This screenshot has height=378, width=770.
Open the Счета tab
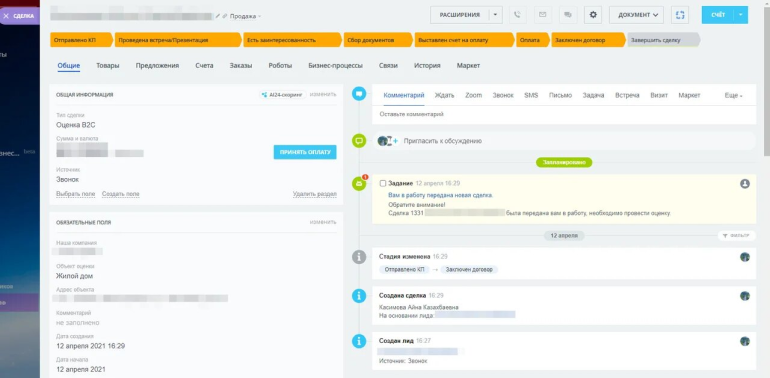coord(204,65)
